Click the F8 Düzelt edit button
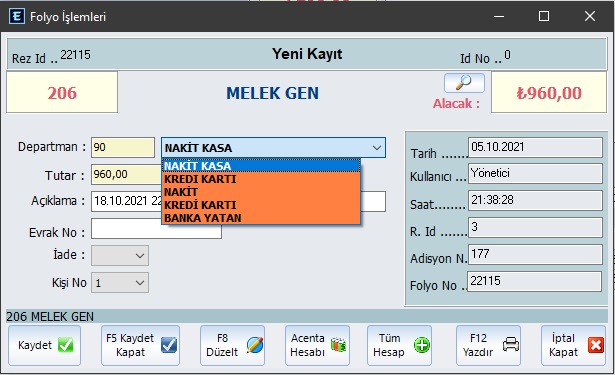Screen dimensions: 615x375 click(x=233, y=345)
